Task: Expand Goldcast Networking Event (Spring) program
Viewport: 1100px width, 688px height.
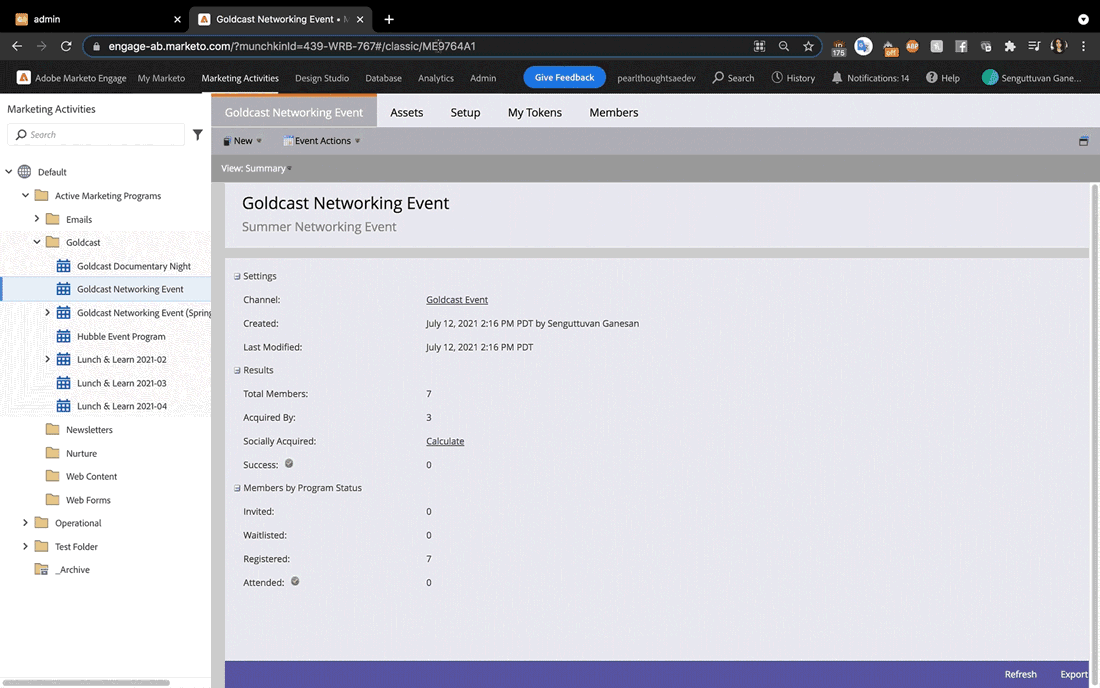Action: (47, 312)
